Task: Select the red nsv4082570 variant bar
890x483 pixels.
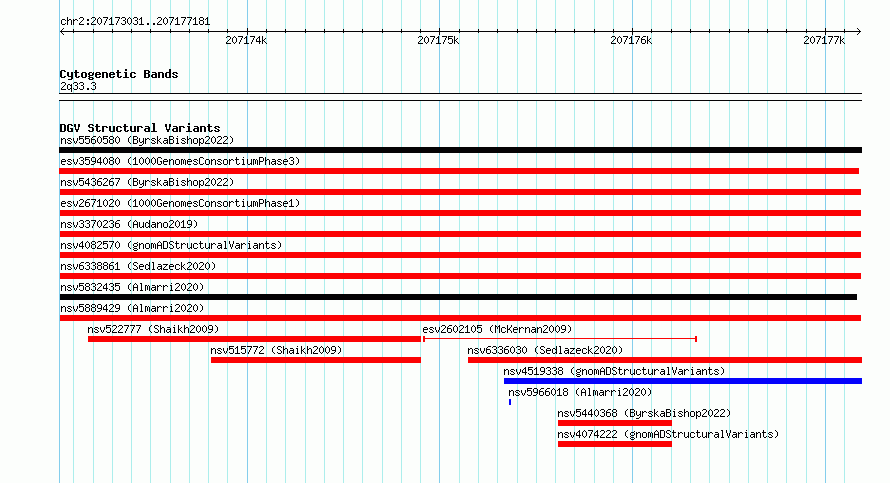Action: [x=460, y=255]
